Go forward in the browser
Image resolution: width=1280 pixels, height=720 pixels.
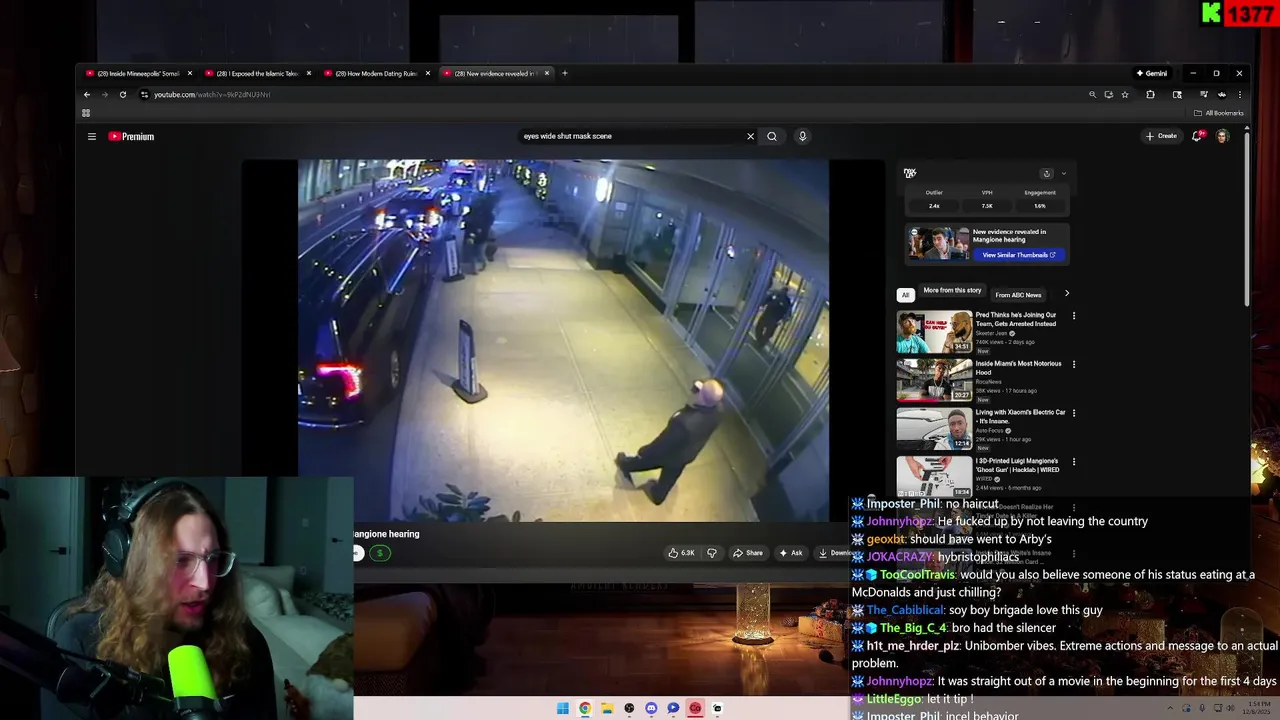tap(105, 94)
